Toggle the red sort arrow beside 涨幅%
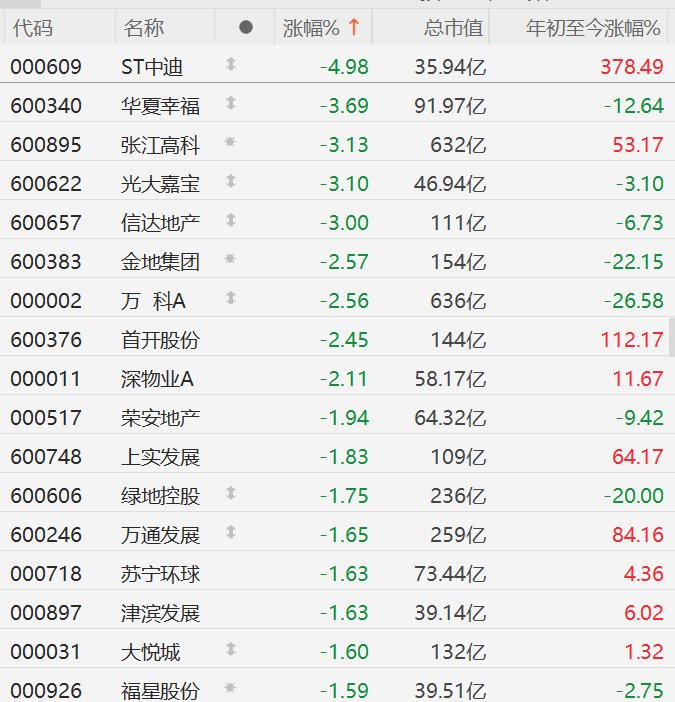The width and height of the screenshot is (675, 702). click(x=354, y=27)
